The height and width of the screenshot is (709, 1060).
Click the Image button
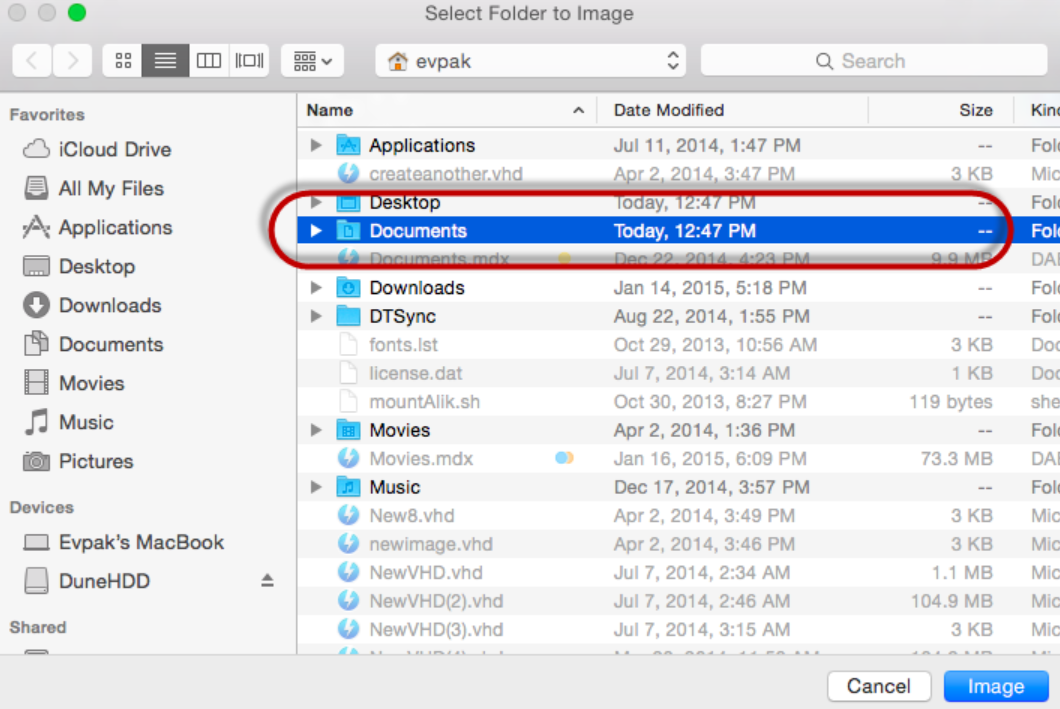(995, 686)
